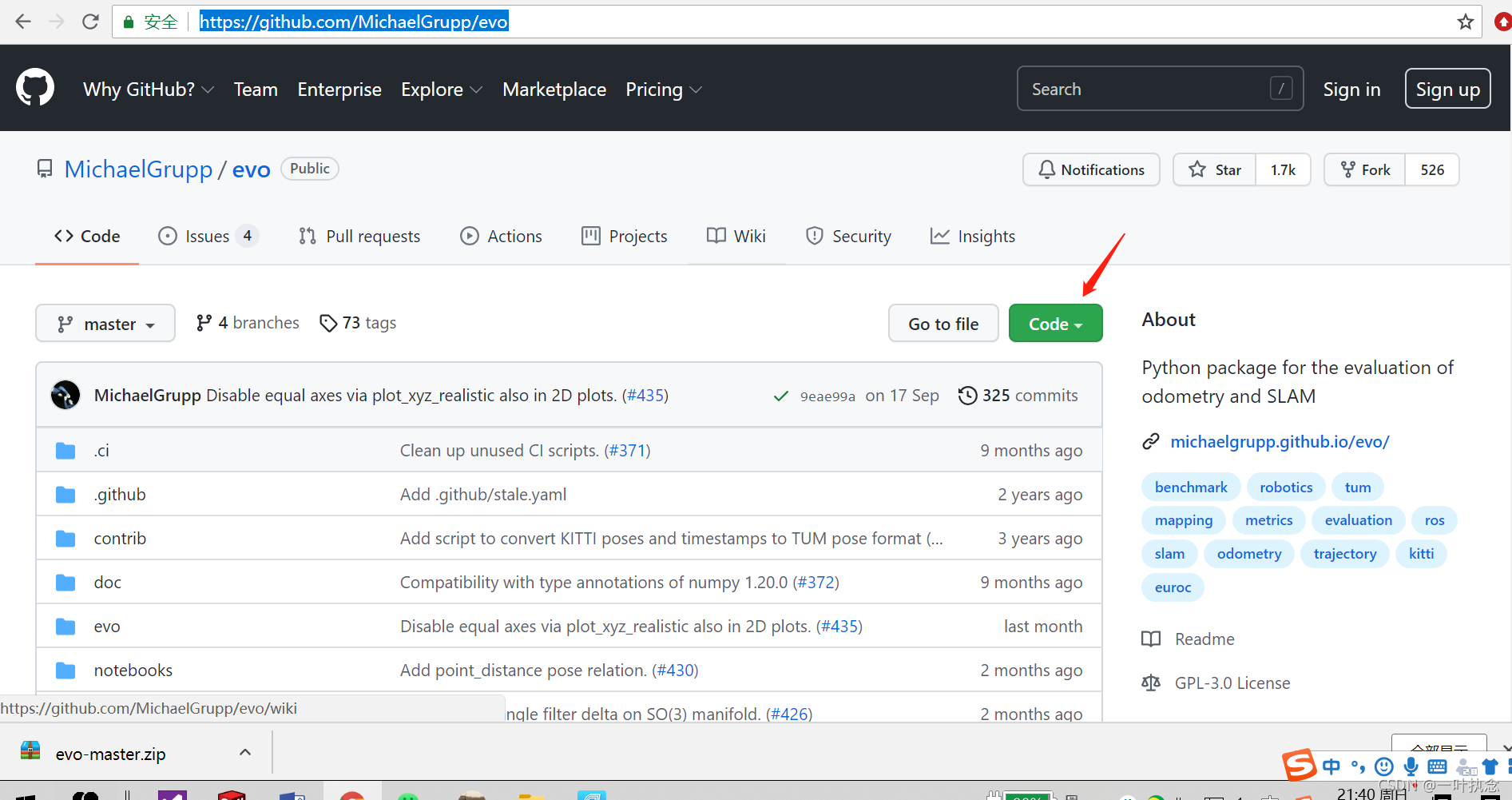Image resolution: width=1512 pixels, height=800 pixels.
Task: Click the contrib folder name
Action: pos(120,539)
